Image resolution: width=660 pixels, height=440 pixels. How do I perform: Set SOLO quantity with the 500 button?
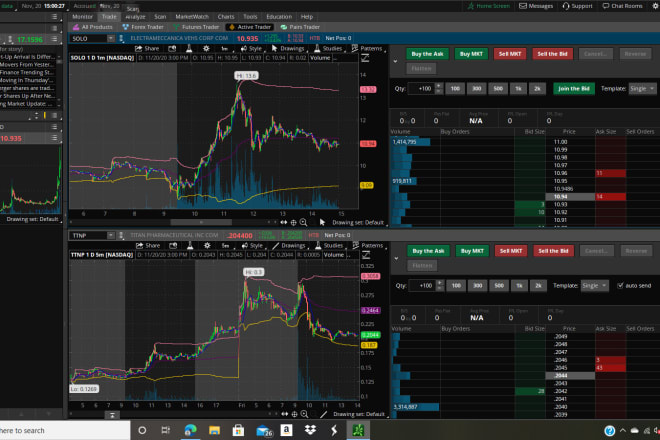tap(498, 88)
